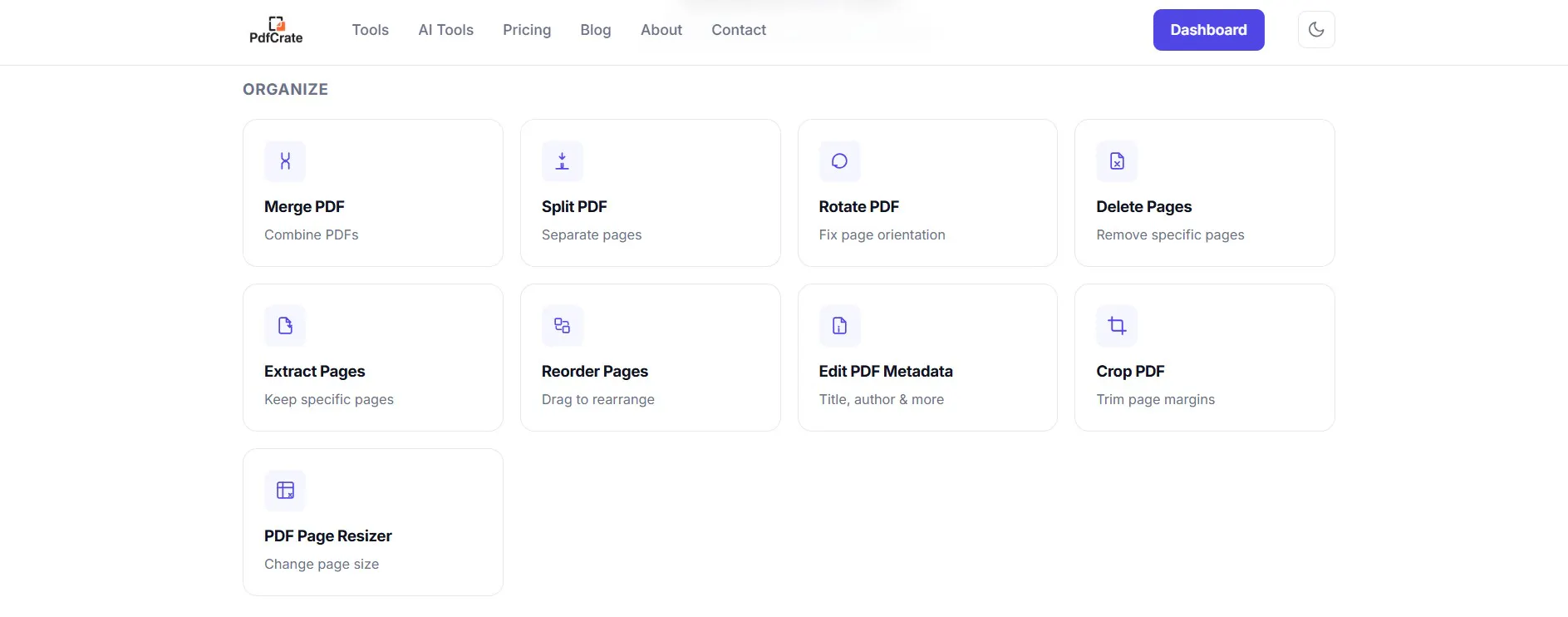Click the PDF Page Resizer icon
Image resolution: width=1568 pixels, height=617 pixels.
285,491
